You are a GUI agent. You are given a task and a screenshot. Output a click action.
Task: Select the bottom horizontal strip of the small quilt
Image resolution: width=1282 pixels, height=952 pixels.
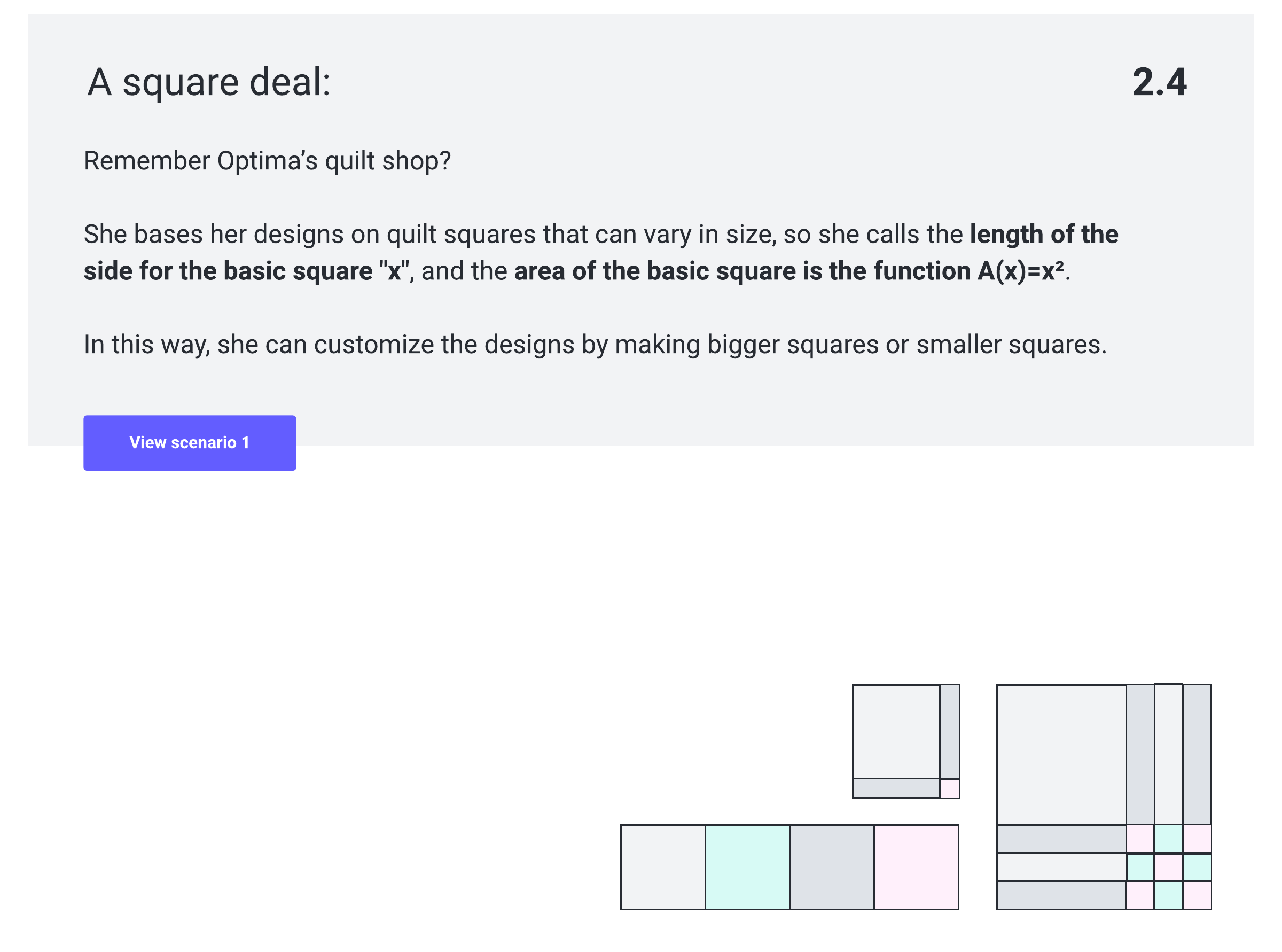[x=896, y=789]
